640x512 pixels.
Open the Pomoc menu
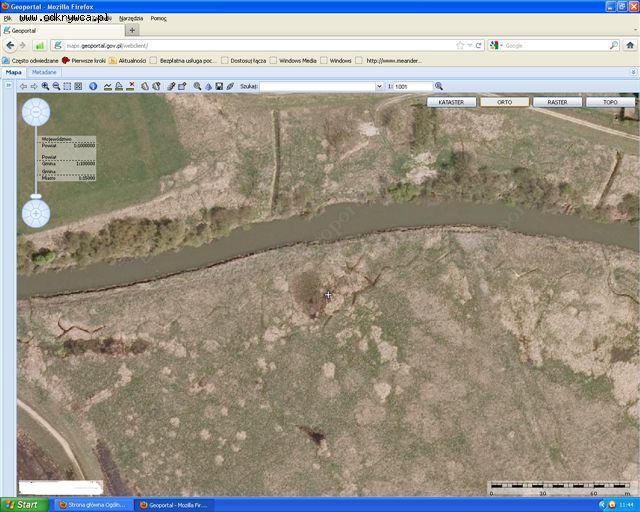pyautogui.click(x=158, y=18)
